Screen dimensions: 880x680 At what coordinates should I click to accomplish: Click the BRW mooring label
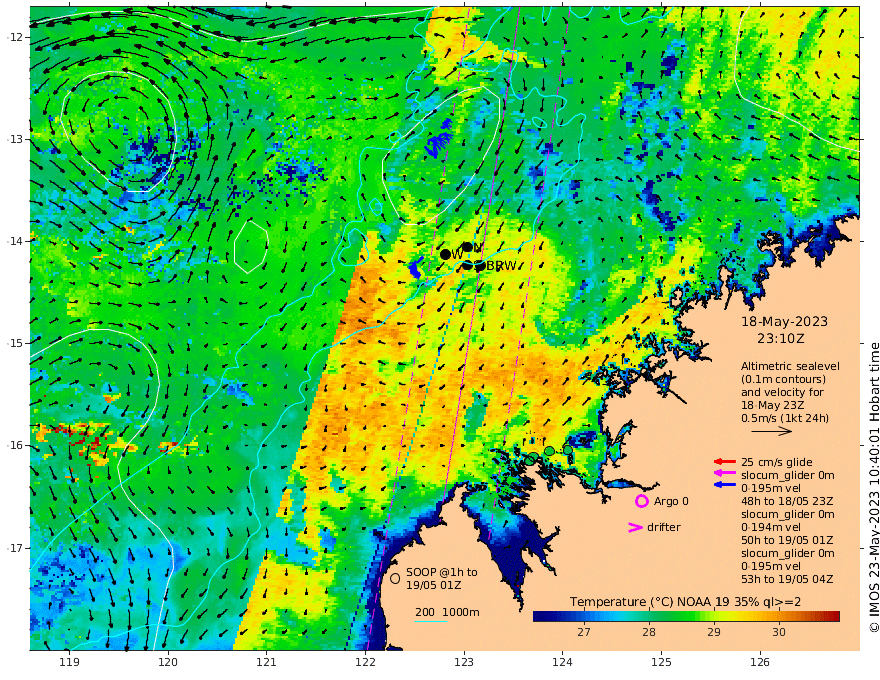pos(501,266)
